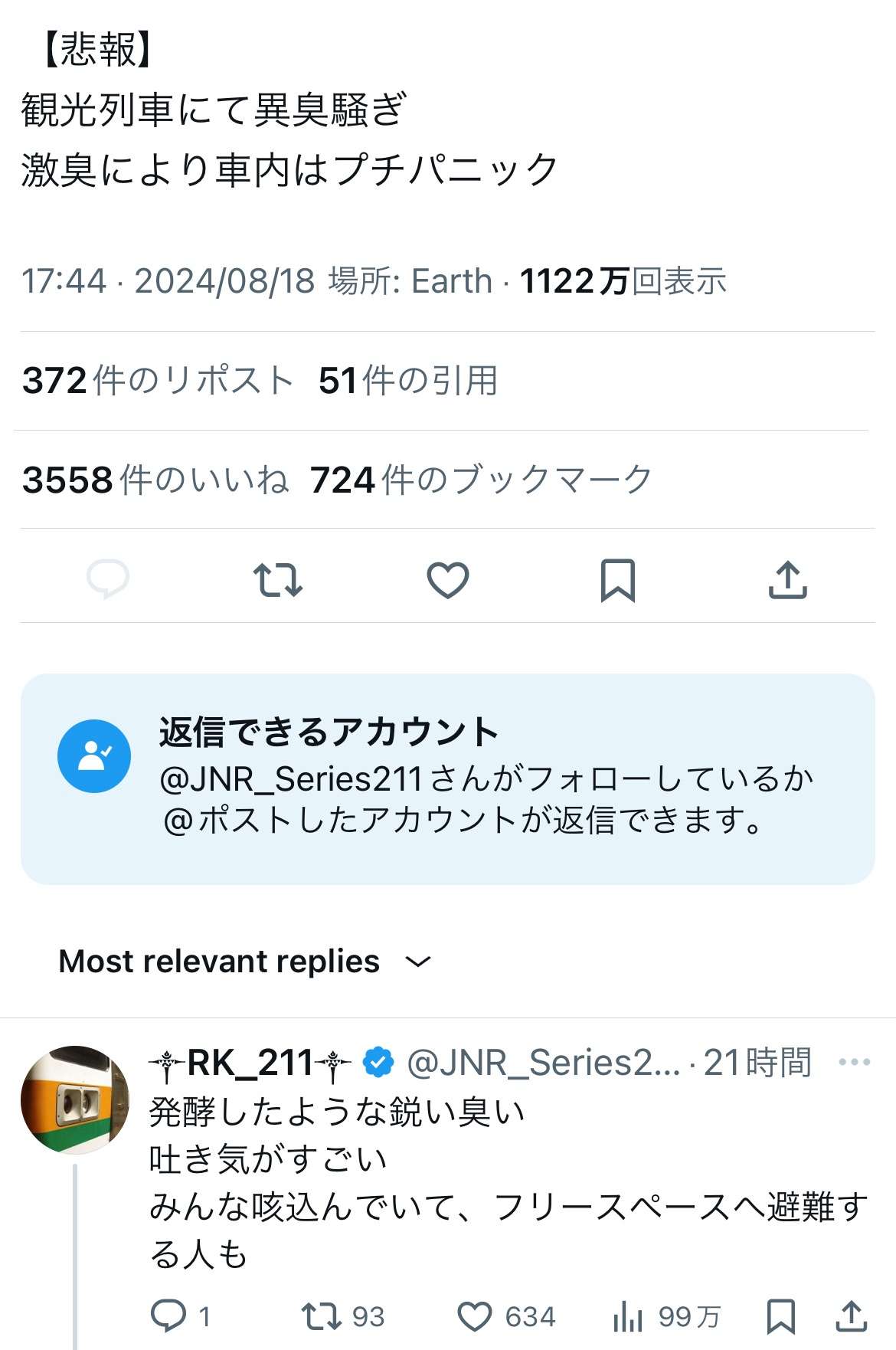Repost the reply with 93 reposts
The image size is (896, 1350).
(x=322, y=1316)
